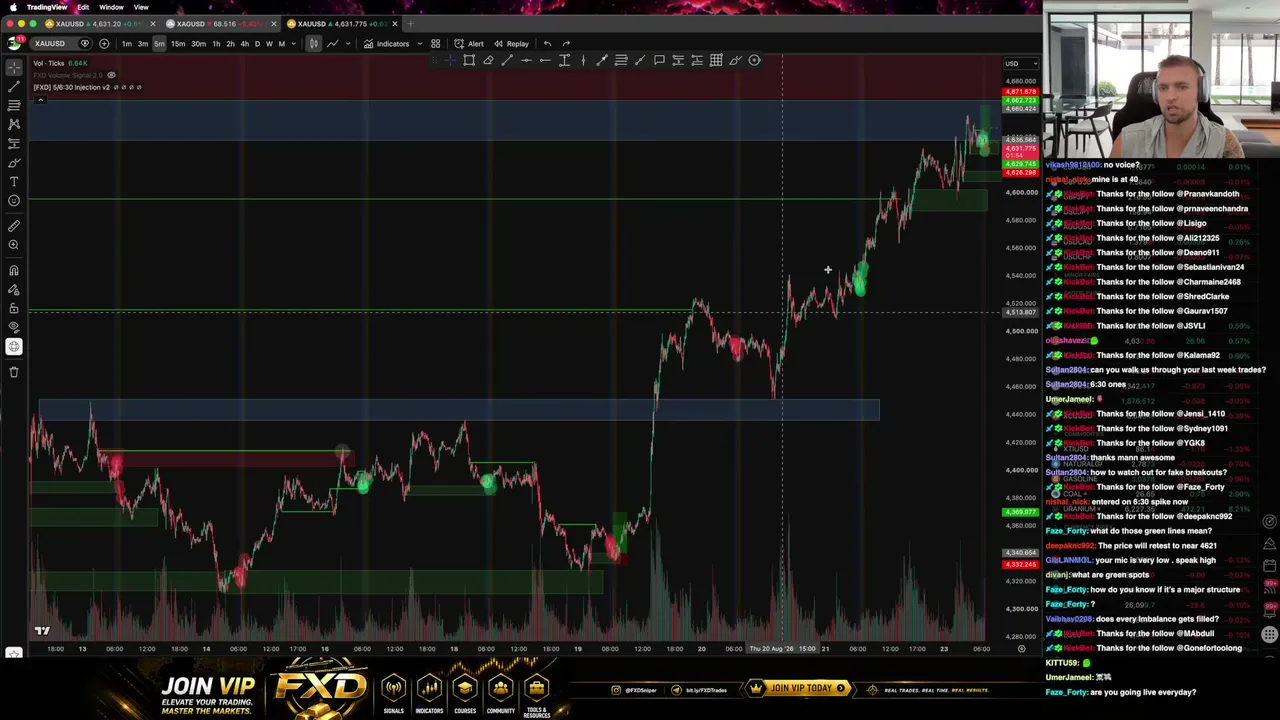Expand the Indicators favorites dropdown arrow
1280x720 pixels.
click(x=420, y=43)
